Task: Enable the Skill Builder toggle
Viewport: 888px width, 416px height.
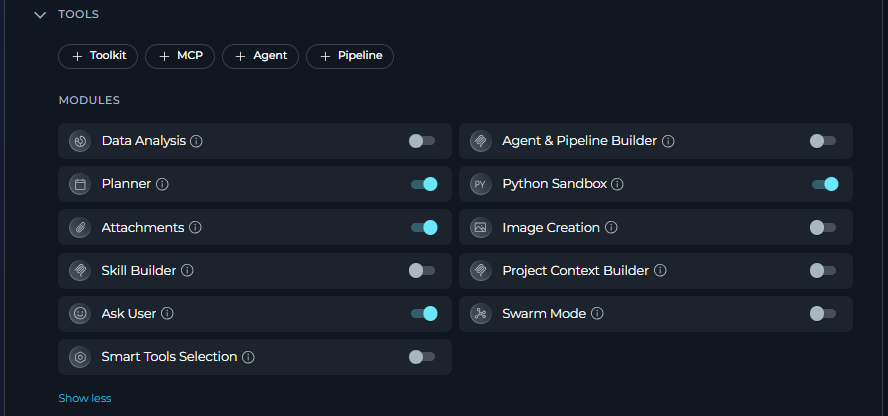Action: point(422,271)
